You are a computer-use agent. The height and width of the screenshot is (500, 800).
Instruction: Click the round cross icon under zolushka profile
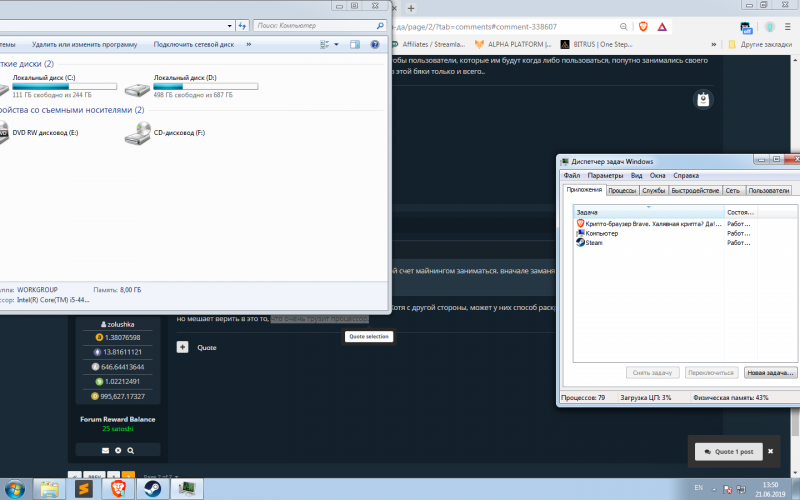pyautogui.click(x=118, y=451)
